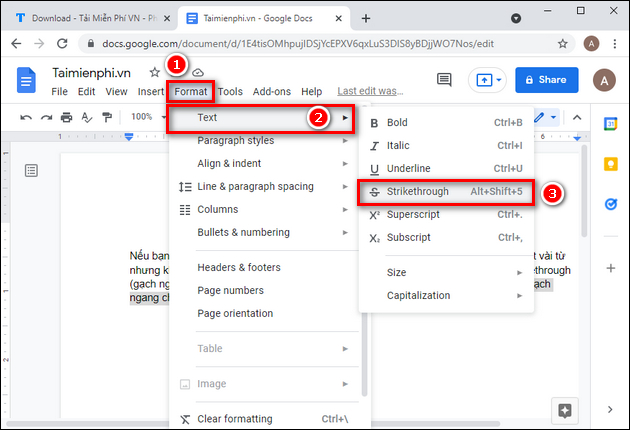This screenshot has height=430, width=630.
Task: Expand the Capitalization submenu
Action: [446, 295]
